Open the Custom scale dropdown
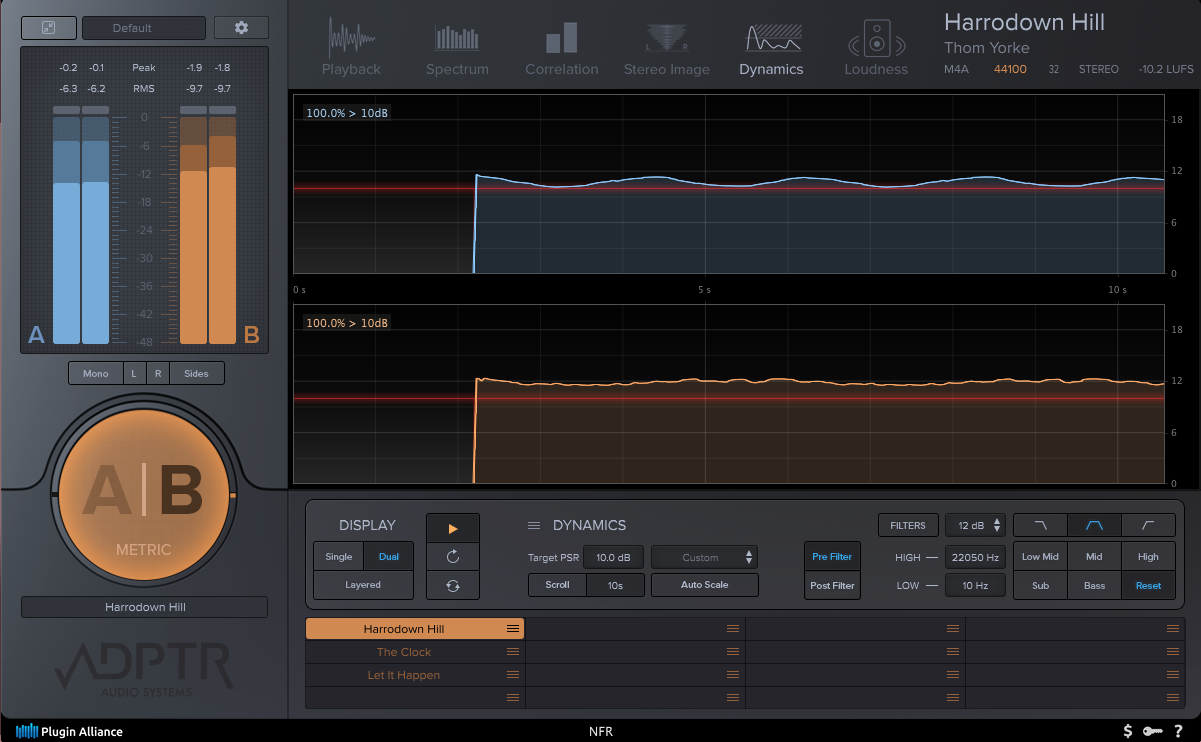 [x=704, y=557]
